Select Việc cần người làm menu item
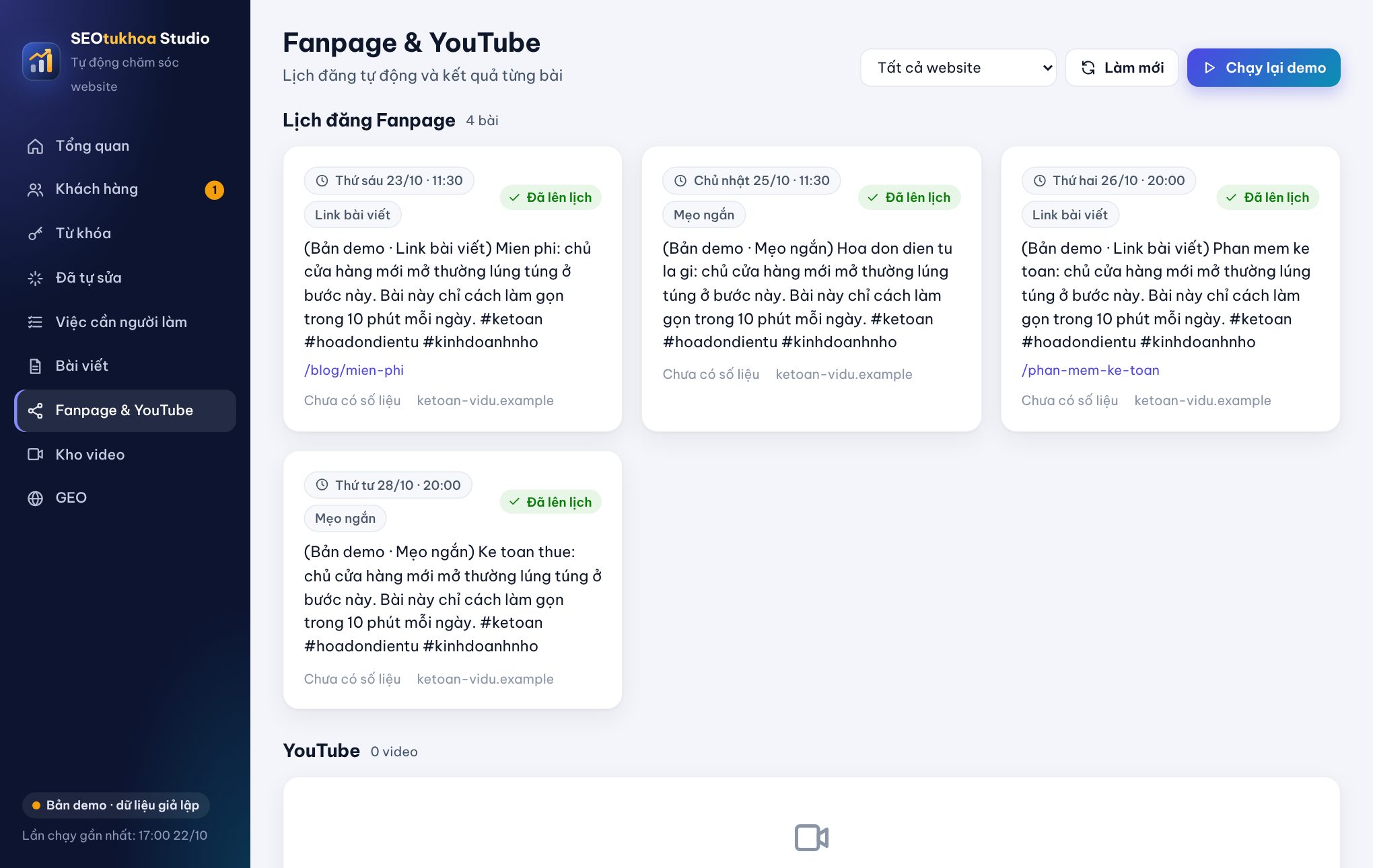Image resolution: width=1373 pixels, height=868 pixels. (125, 322)
